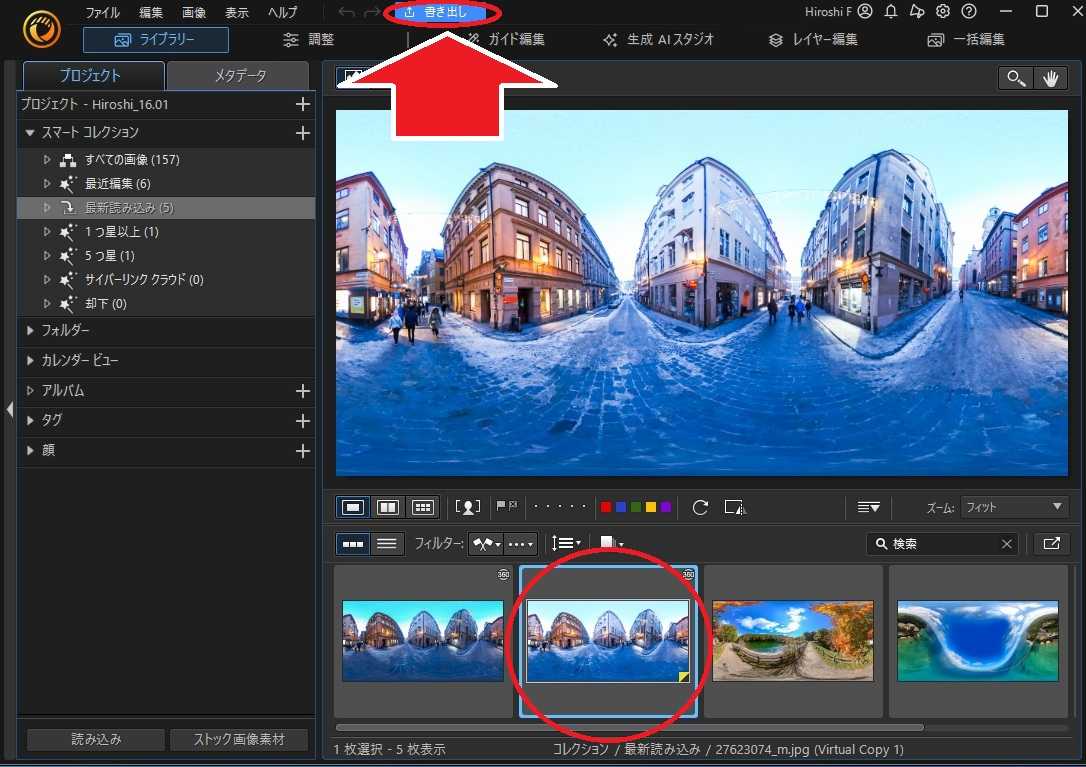Expand the フォルダー section in the sidebar
This screenshot has height=767, width=1086.
click(x=29, y=331)
